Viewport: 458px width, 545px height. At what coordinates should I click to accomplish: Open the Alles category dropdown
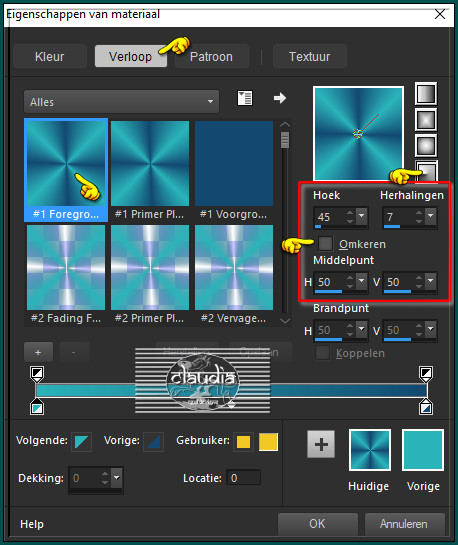[x=122, y=102]
